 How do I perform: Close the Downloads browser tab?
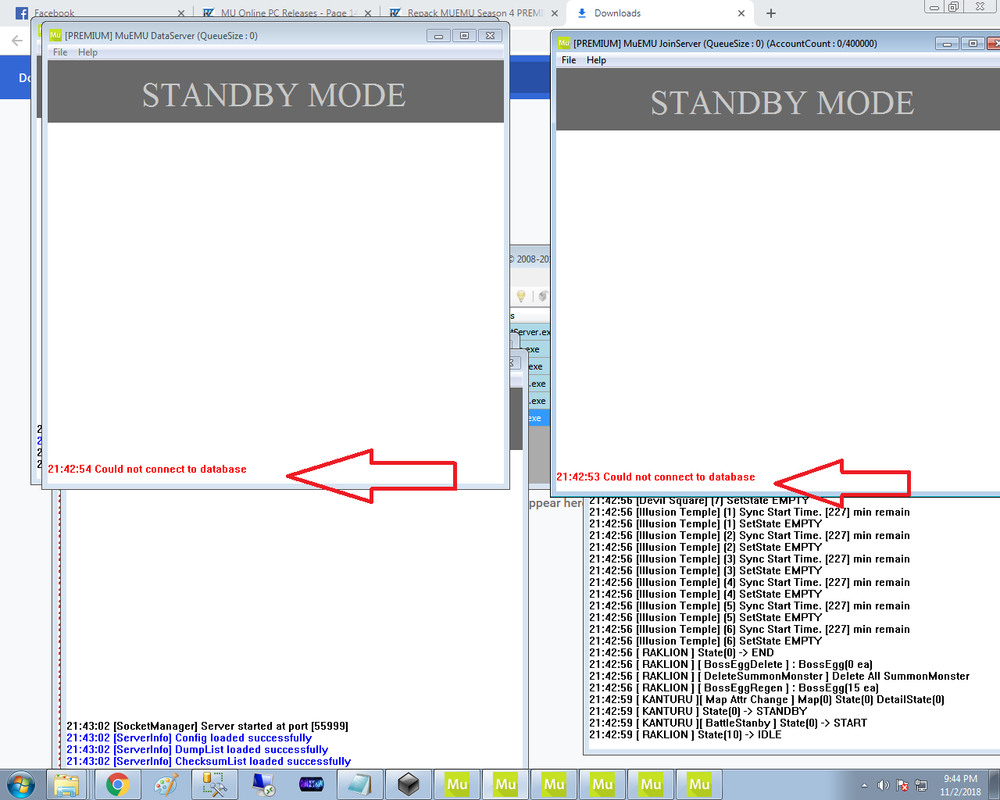[x=741, y=13]
